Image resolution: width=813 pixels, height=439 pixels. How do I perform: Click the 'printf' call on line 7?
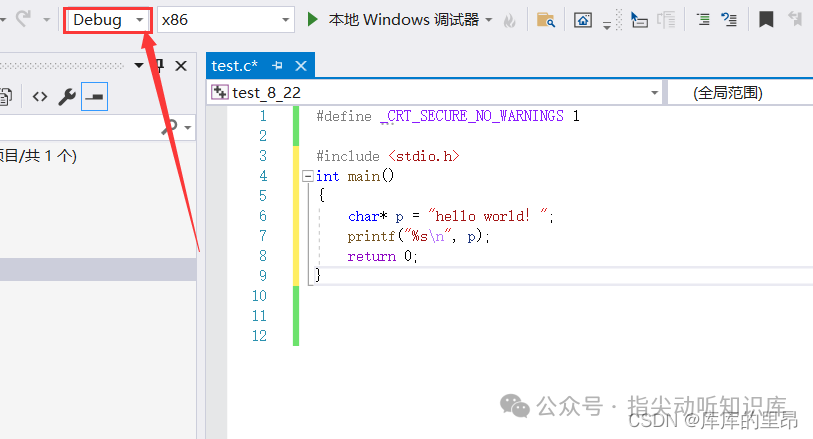click(x=371, y=236)
